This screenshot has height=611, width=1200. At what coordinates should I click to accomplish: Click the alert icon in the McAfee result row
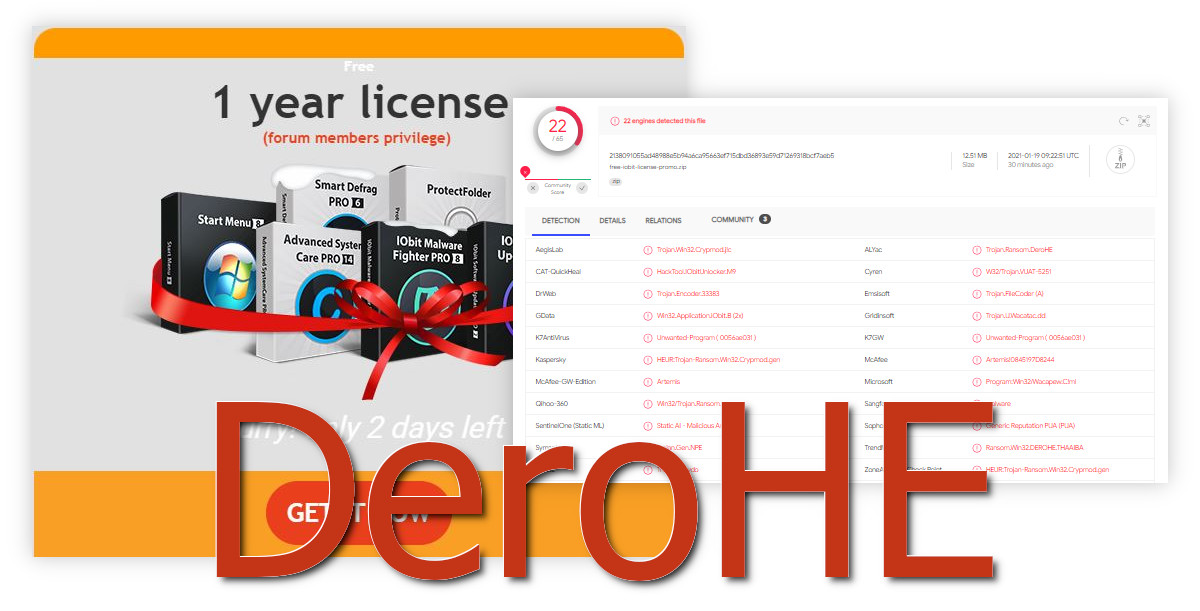[977, 359]
